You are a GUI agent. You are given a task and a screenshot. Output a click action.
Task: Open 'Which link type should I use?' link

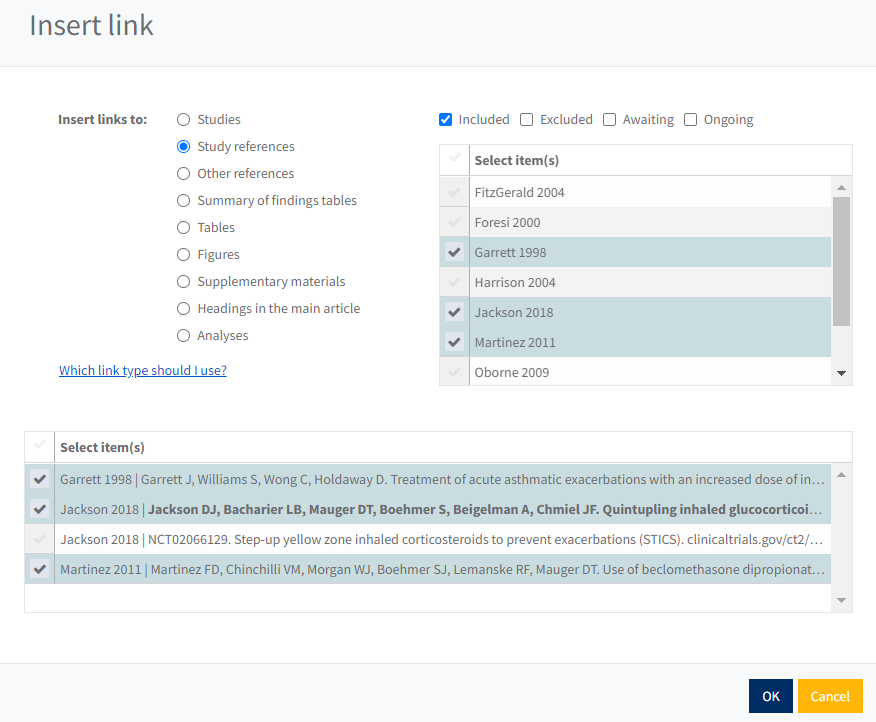(143, 371)
